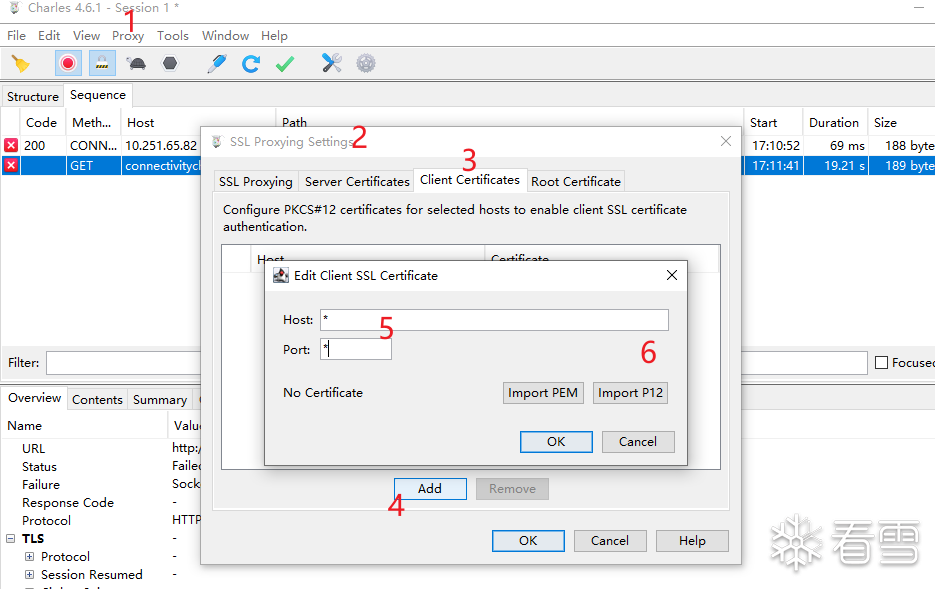935x589 pixels.
Task: Open the Window menu
Action: pos(225,36)
